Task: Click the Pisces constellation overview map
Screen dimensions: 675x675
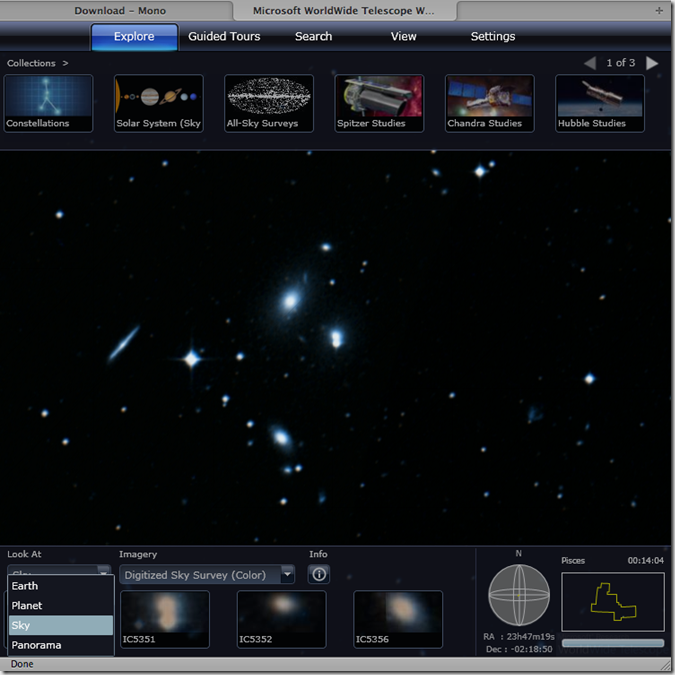Action: pyautogui.click(x=612, y=601)
